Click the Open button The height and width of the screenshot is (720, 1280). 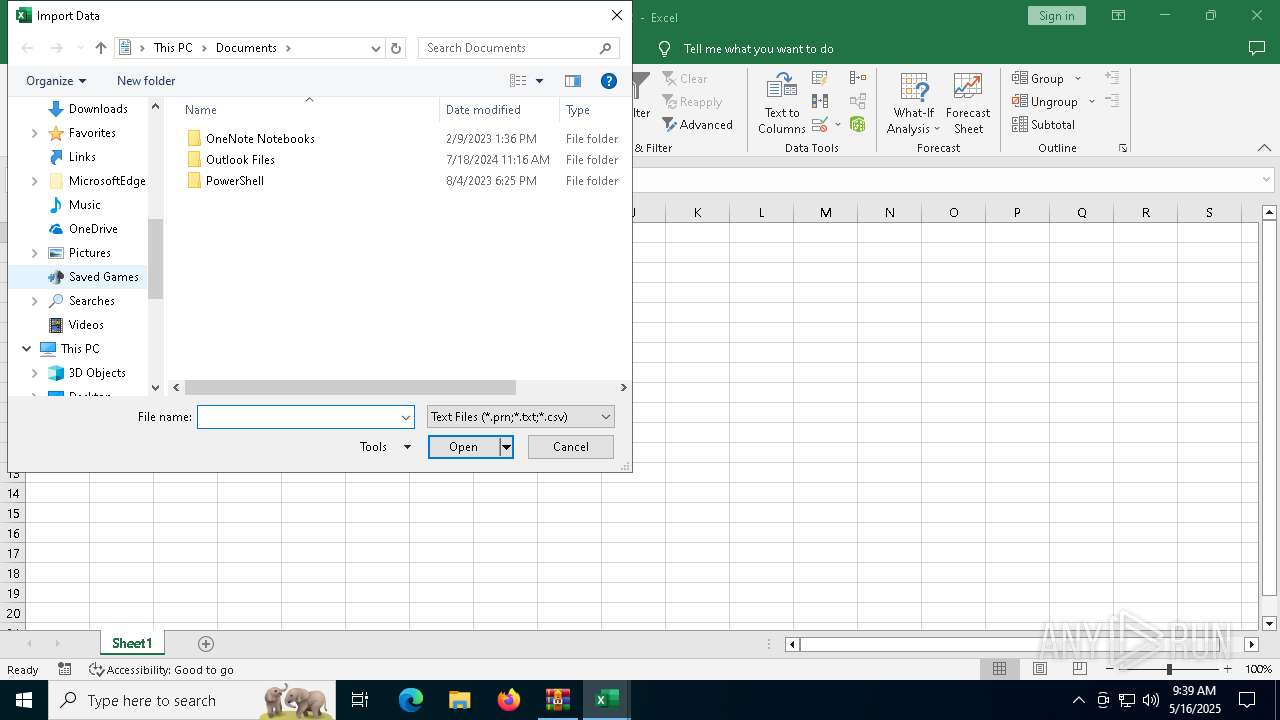coord(463,447)
